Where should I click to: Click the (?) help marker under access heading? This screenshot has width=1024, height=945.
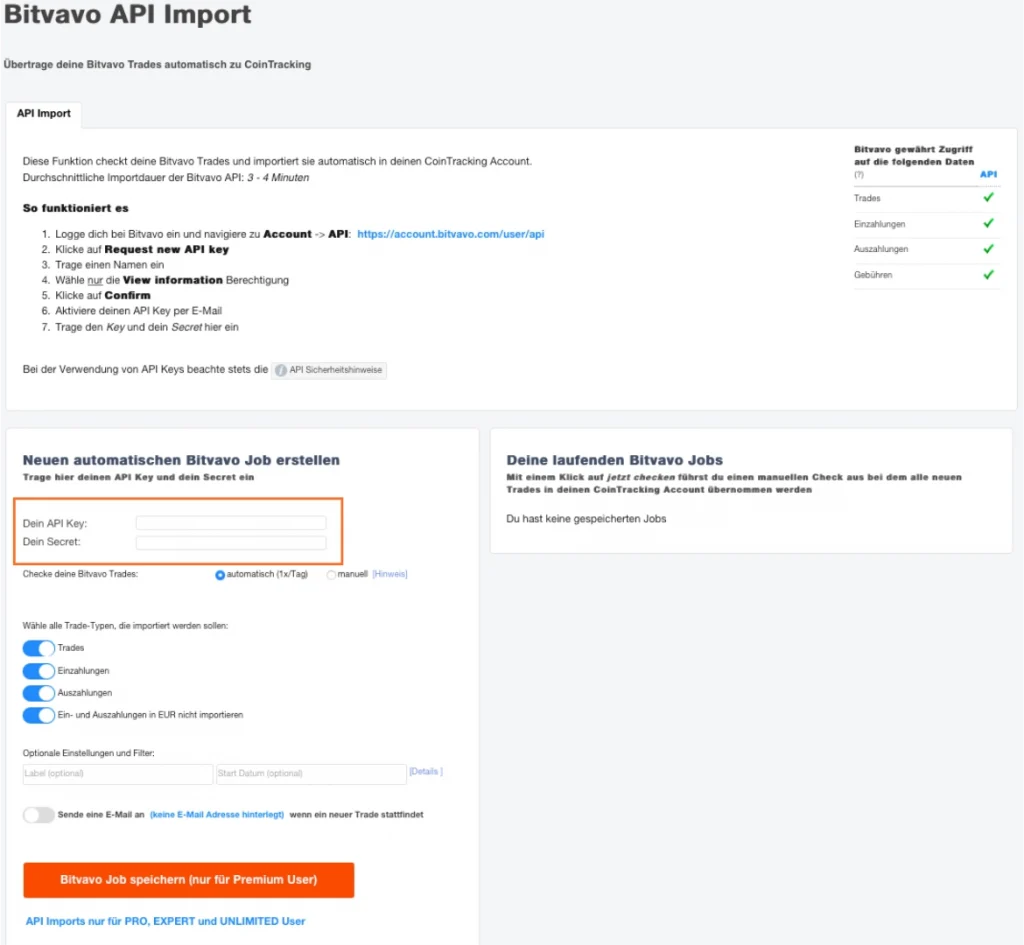(x=859, y=175)
